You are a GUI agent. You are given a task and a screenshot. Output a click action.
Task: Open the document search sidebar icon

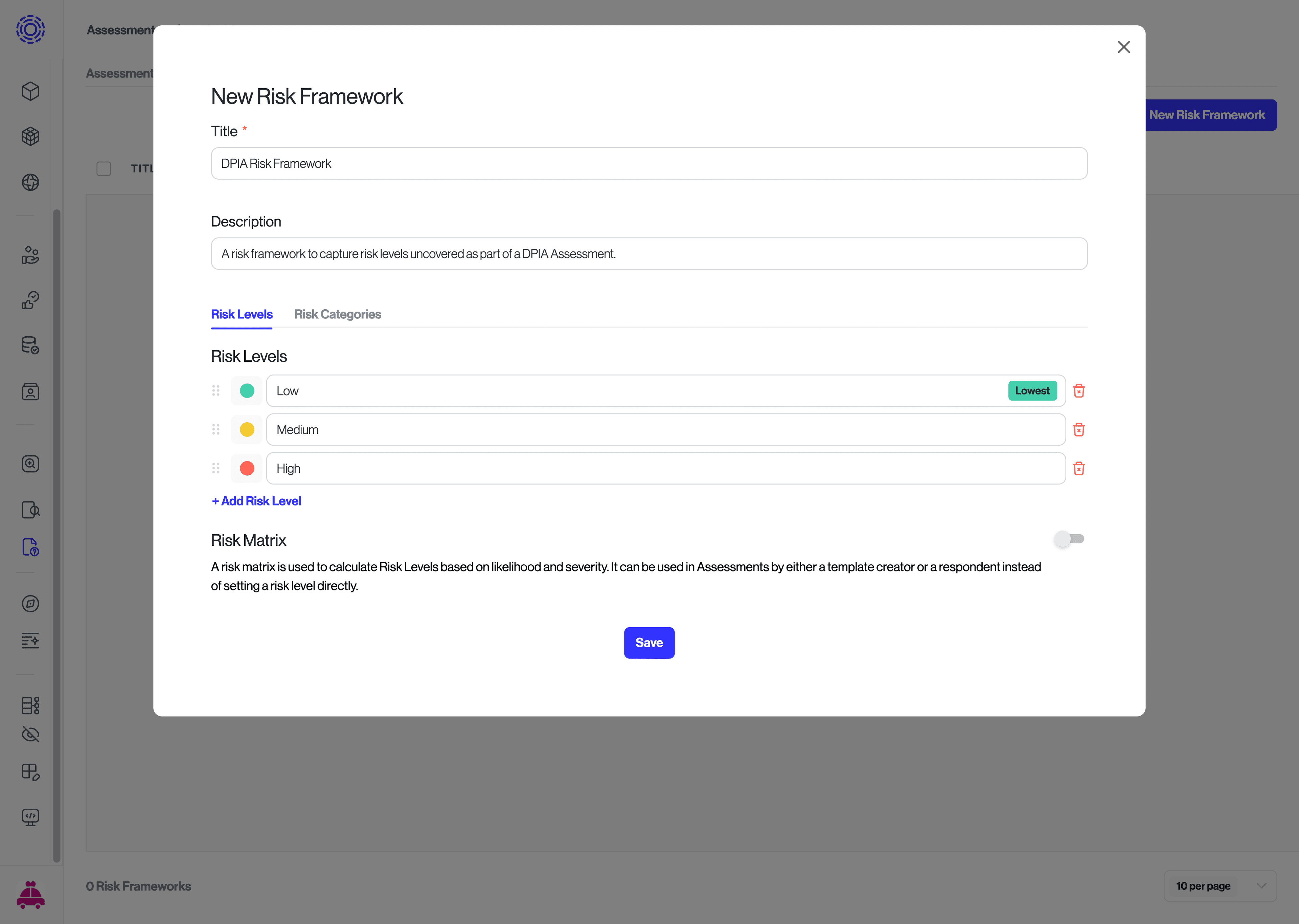(30, 510)
